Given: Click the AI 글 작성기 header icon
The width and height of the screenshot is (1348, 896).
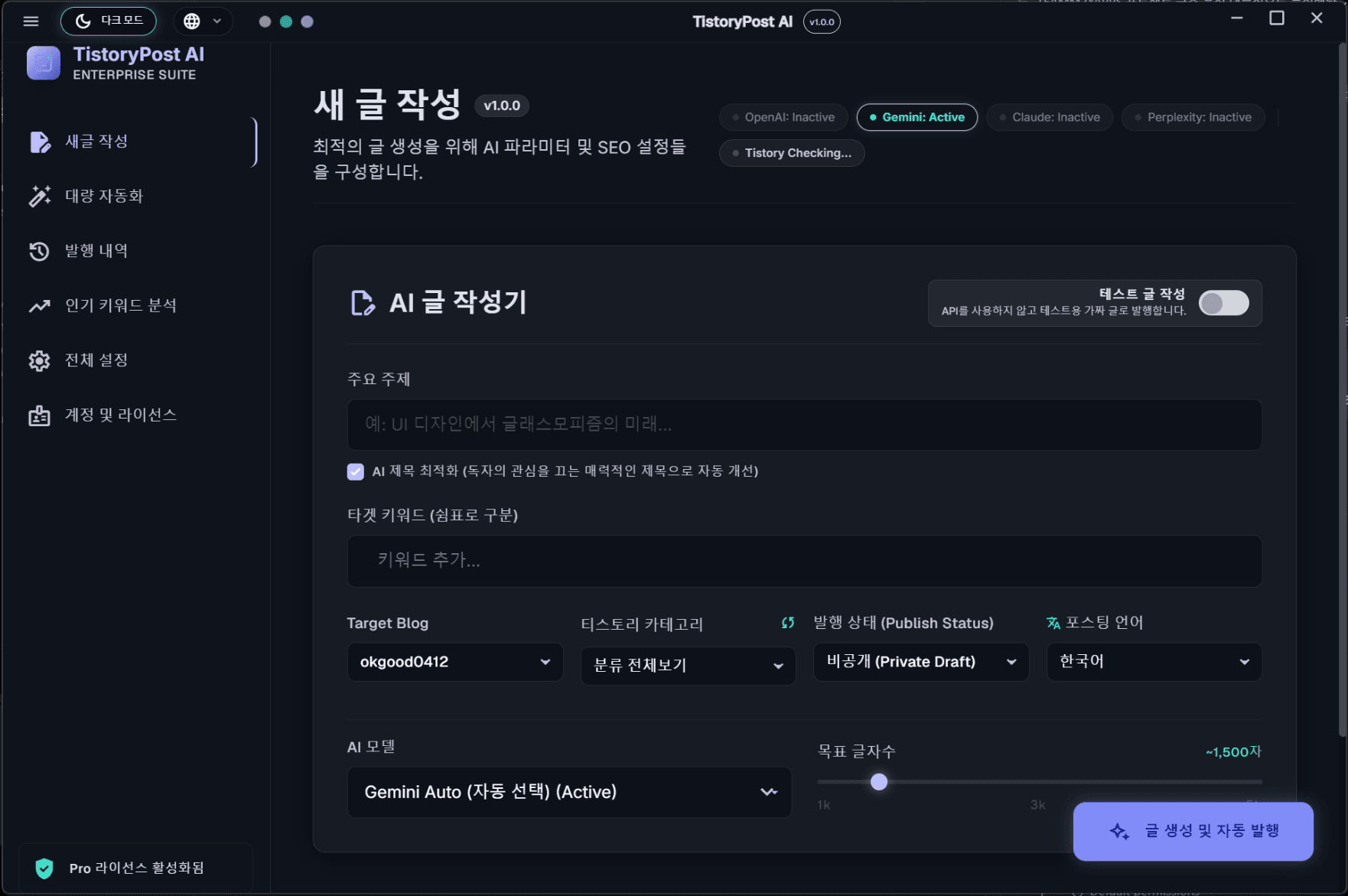Looking at the screenshot, I should 363,303.
